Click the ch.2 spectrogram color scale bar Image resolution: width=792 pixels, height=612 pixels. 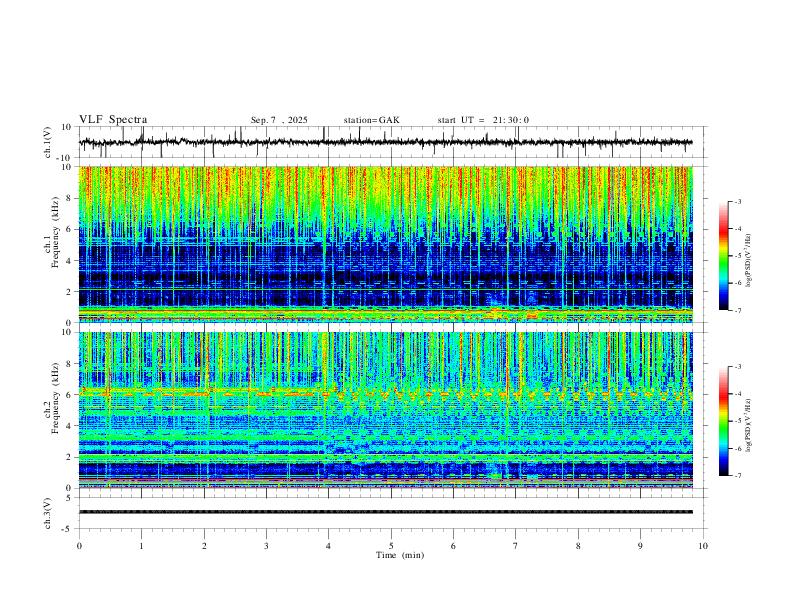coord(723,421)
